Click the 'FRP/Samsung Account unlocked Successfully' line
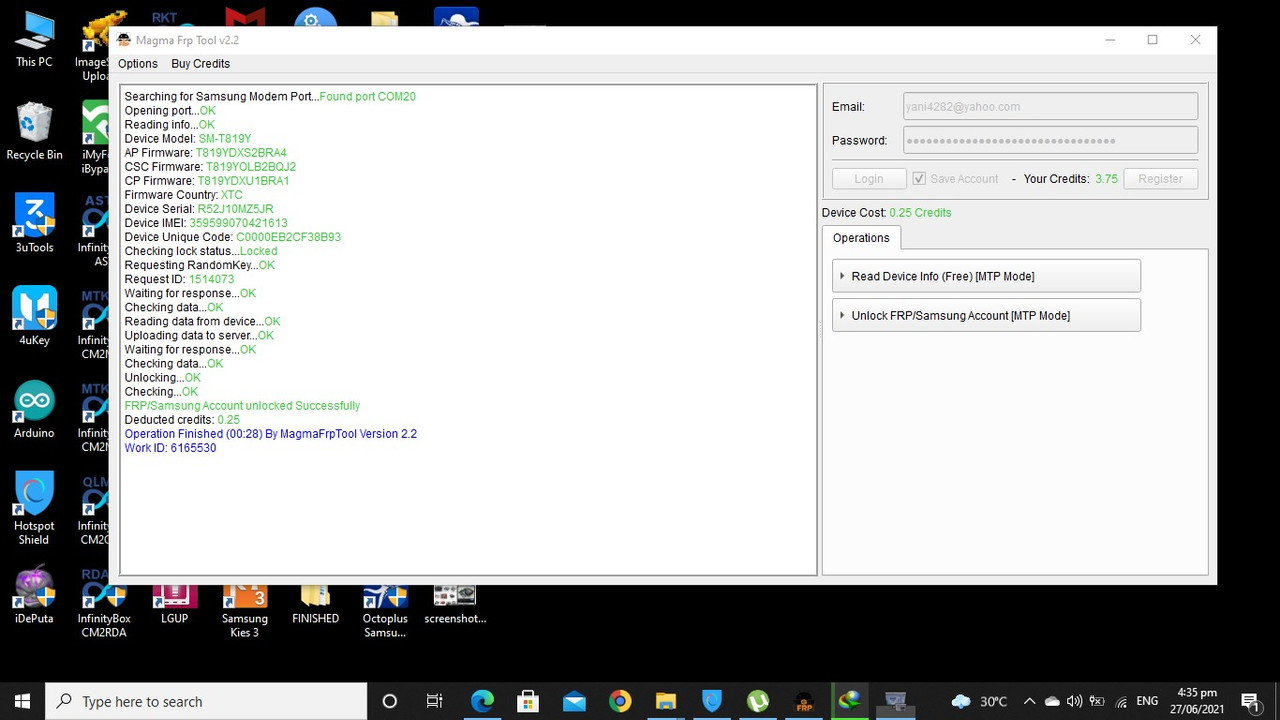 [242, 406]
